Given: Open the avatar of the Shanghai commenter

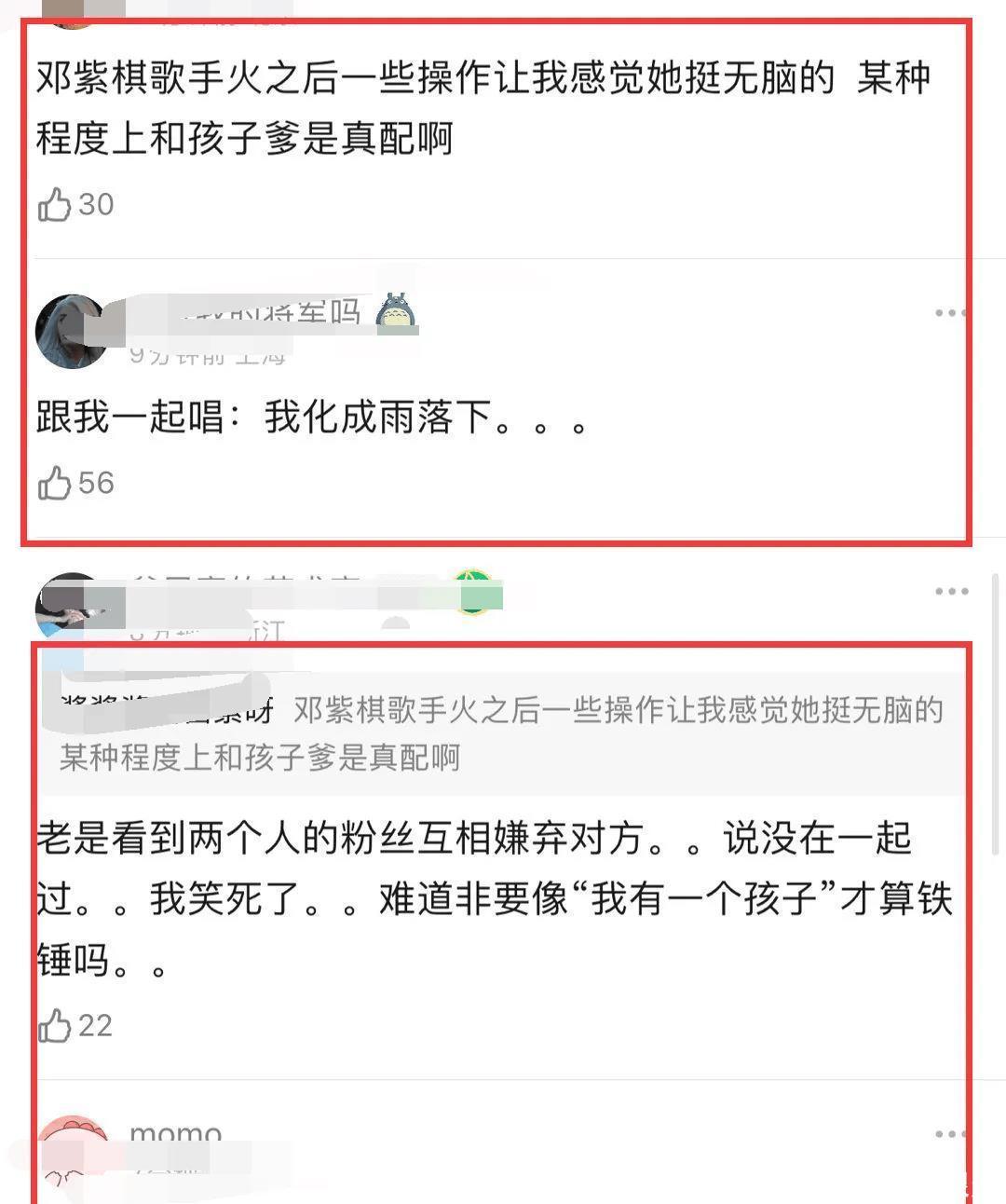Looking at the screenshot, I should (x=72, y=331).
